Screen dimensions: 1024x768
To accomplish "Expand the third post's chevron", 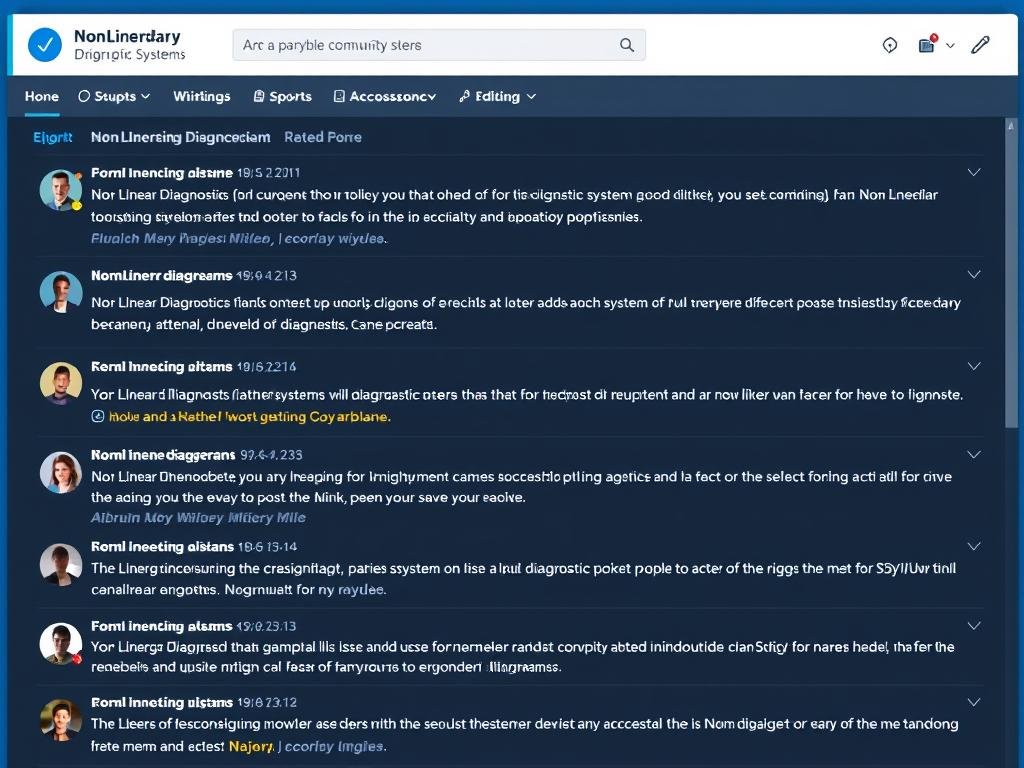I will coord(973,367).
